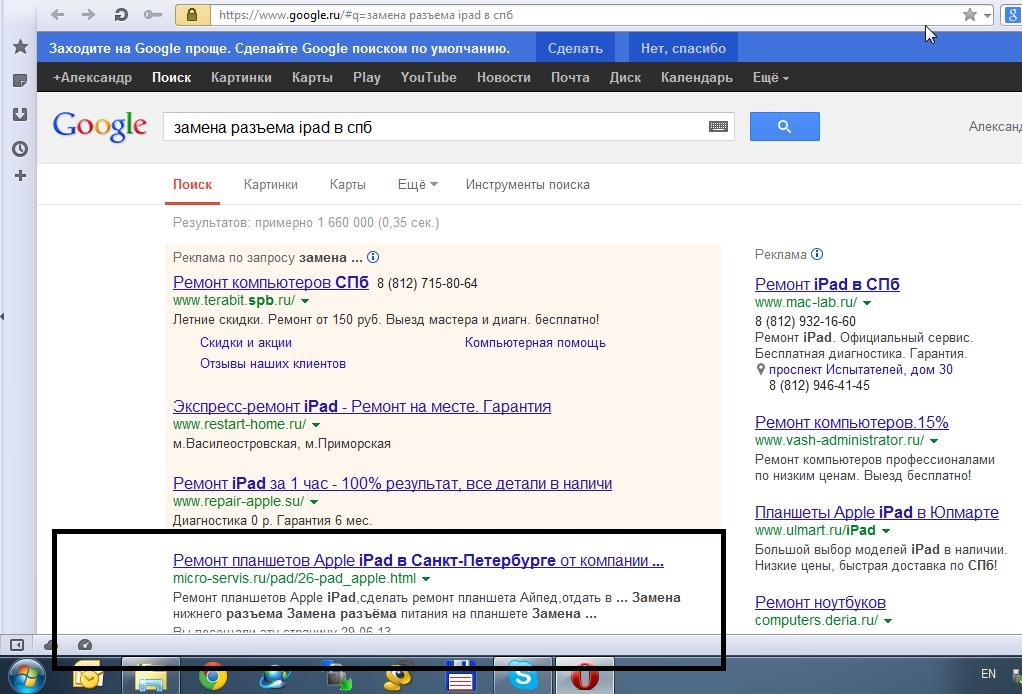Go back with the browser back arrow
The height and width of the screenshot is (694, 1022).
pyautogui.click(x=57, y=14)
